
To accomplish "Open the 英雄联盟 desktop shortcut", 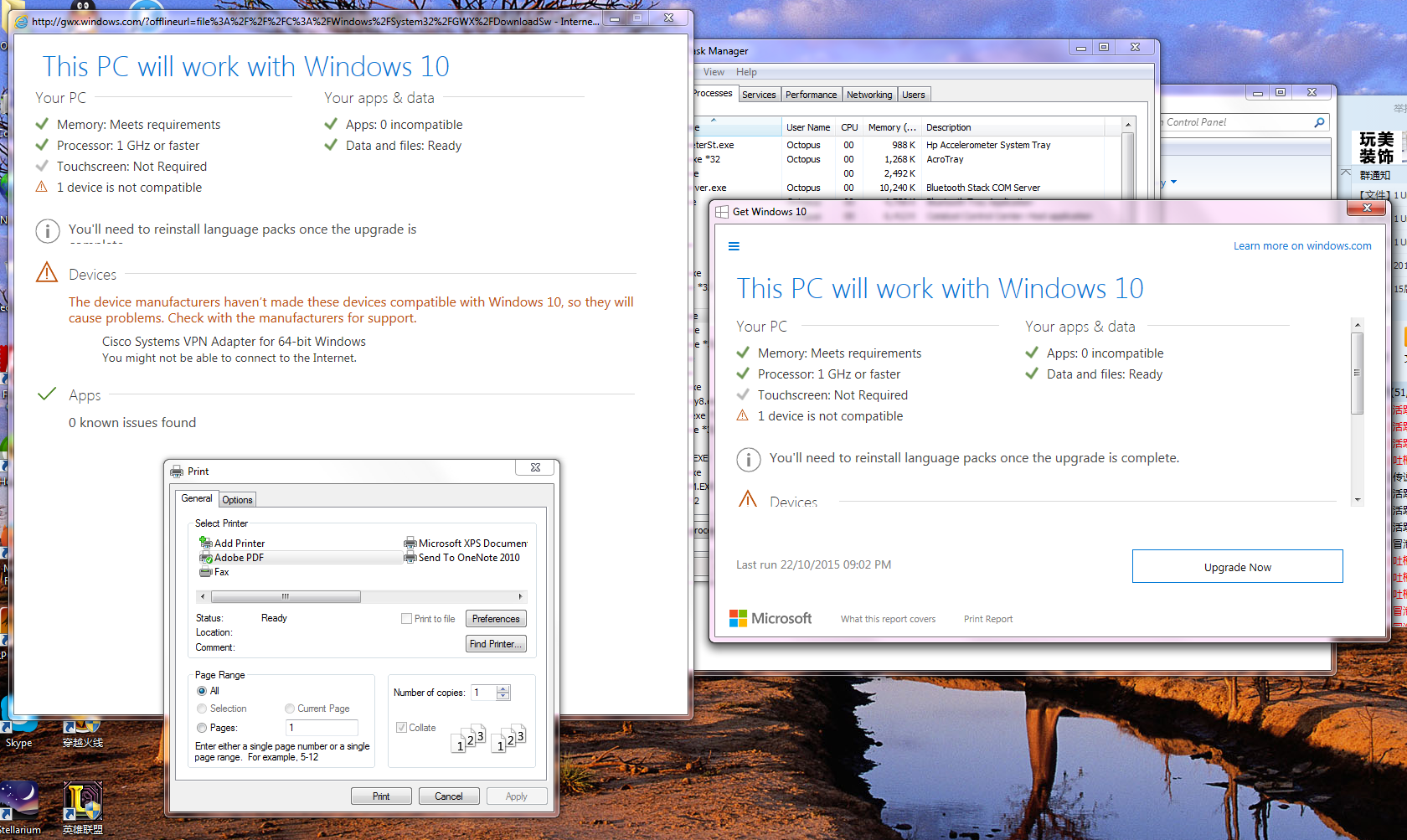I will pyautogui.click(x=83, y=808).
